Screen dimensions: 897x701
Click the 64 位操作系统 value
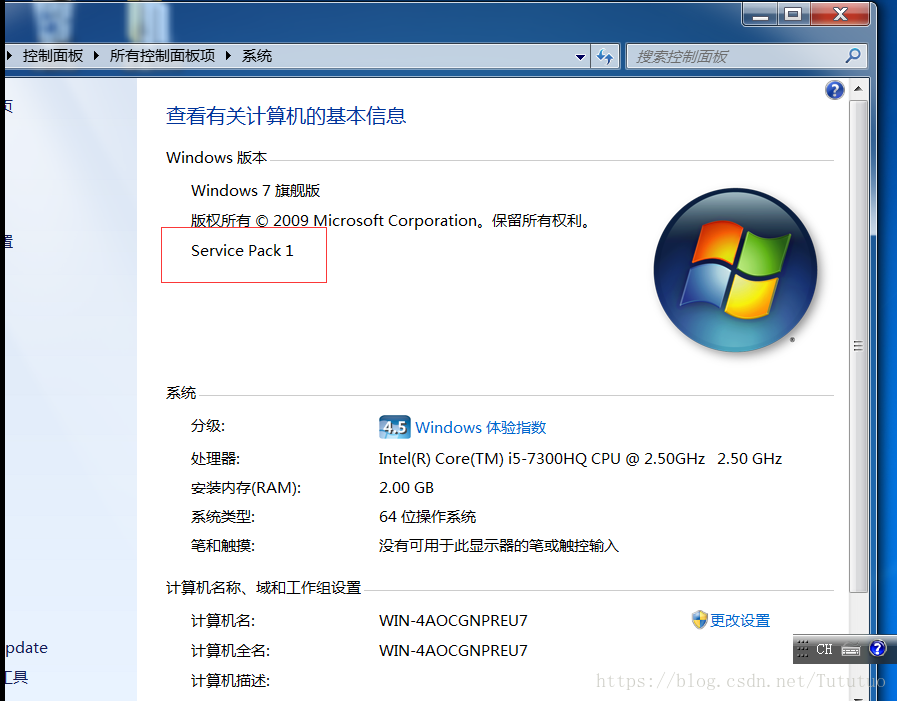pos(427,517)
